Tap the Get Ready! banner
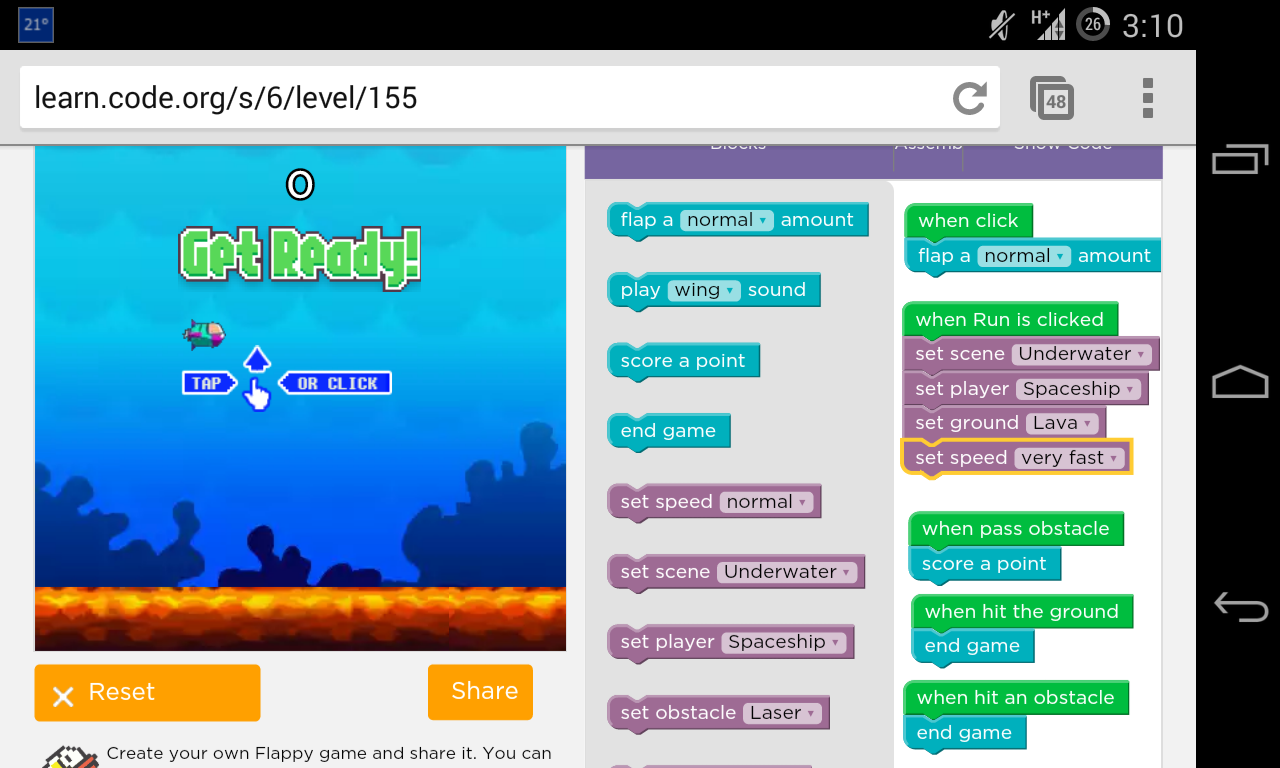 pos(300,257)
